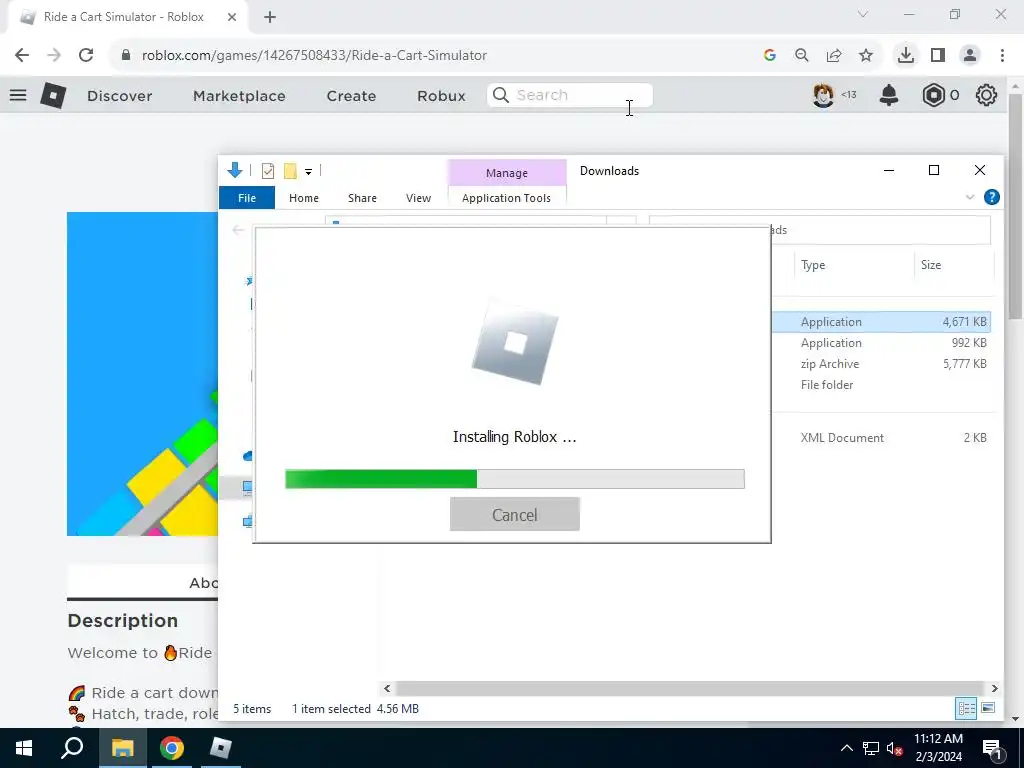The height and width of the screenshot is (768, 1024).
Task: Open the Marketplace link
Action: 239,96
